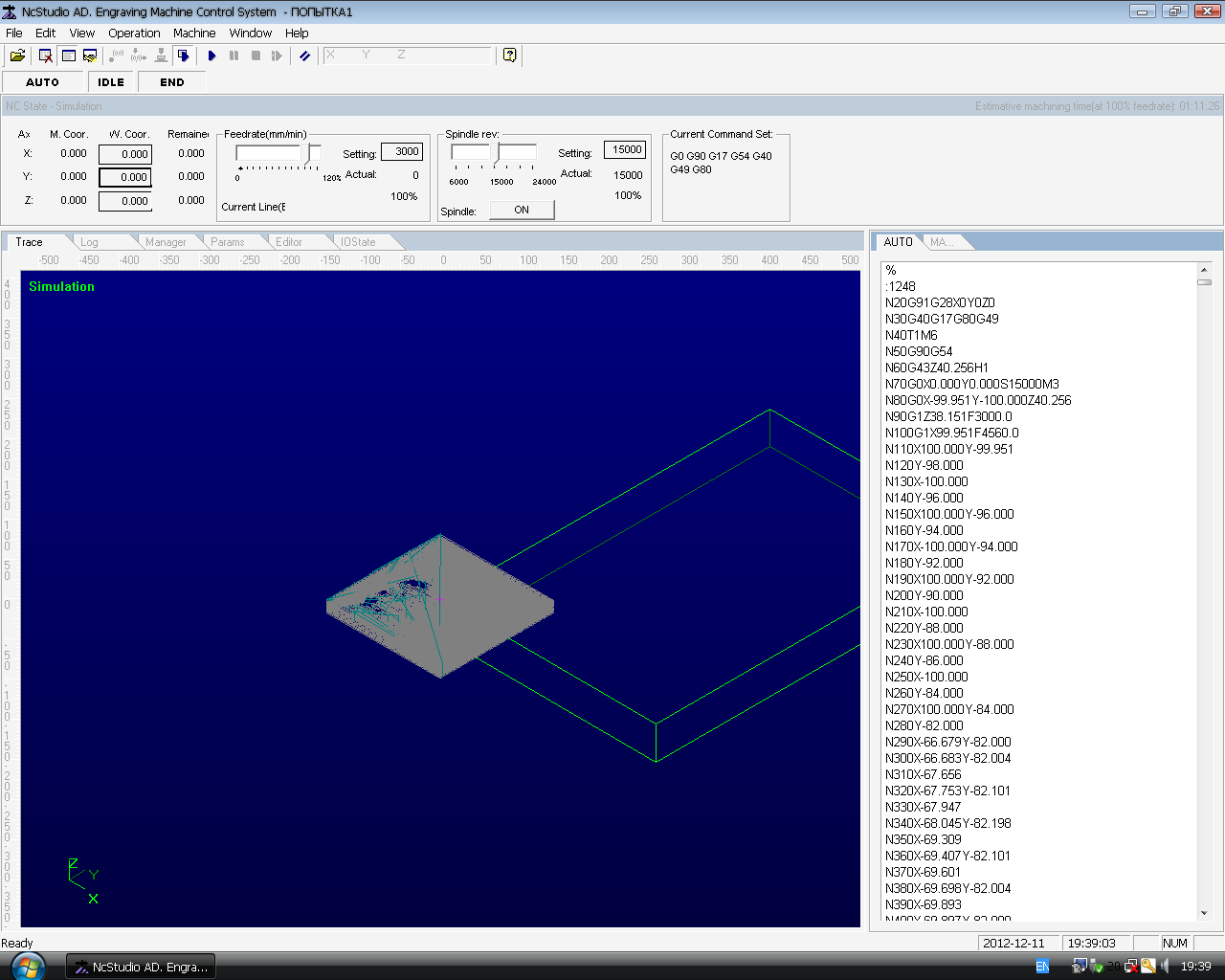Click the spindle Setting value 15000
Image resolution: width=1225 pixels, height=980 pixels.
(x=626, y=150)
